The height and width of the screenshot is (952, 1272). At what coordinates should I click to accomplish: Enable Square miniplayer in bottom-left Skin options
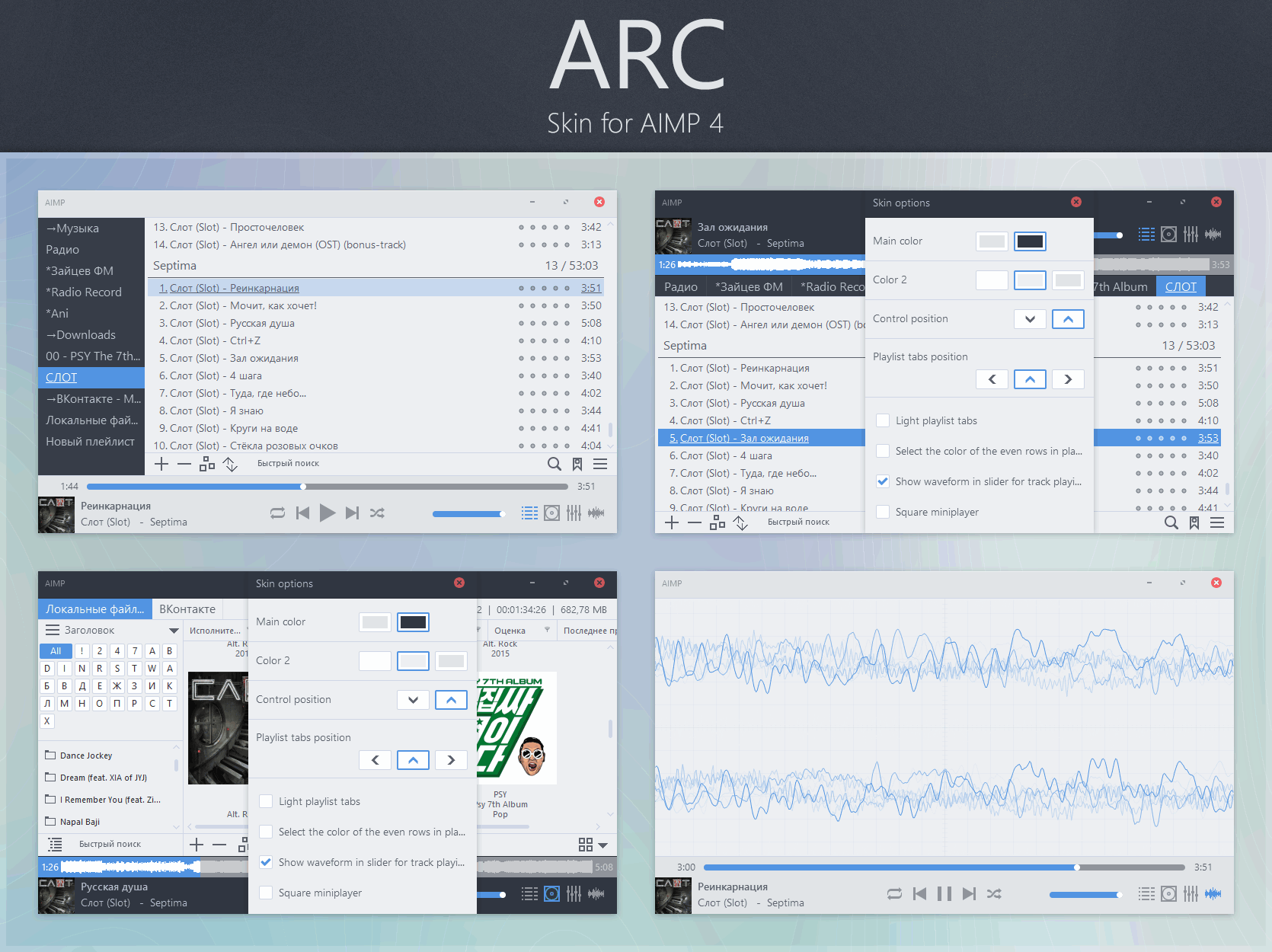click(x=266, y=893)
